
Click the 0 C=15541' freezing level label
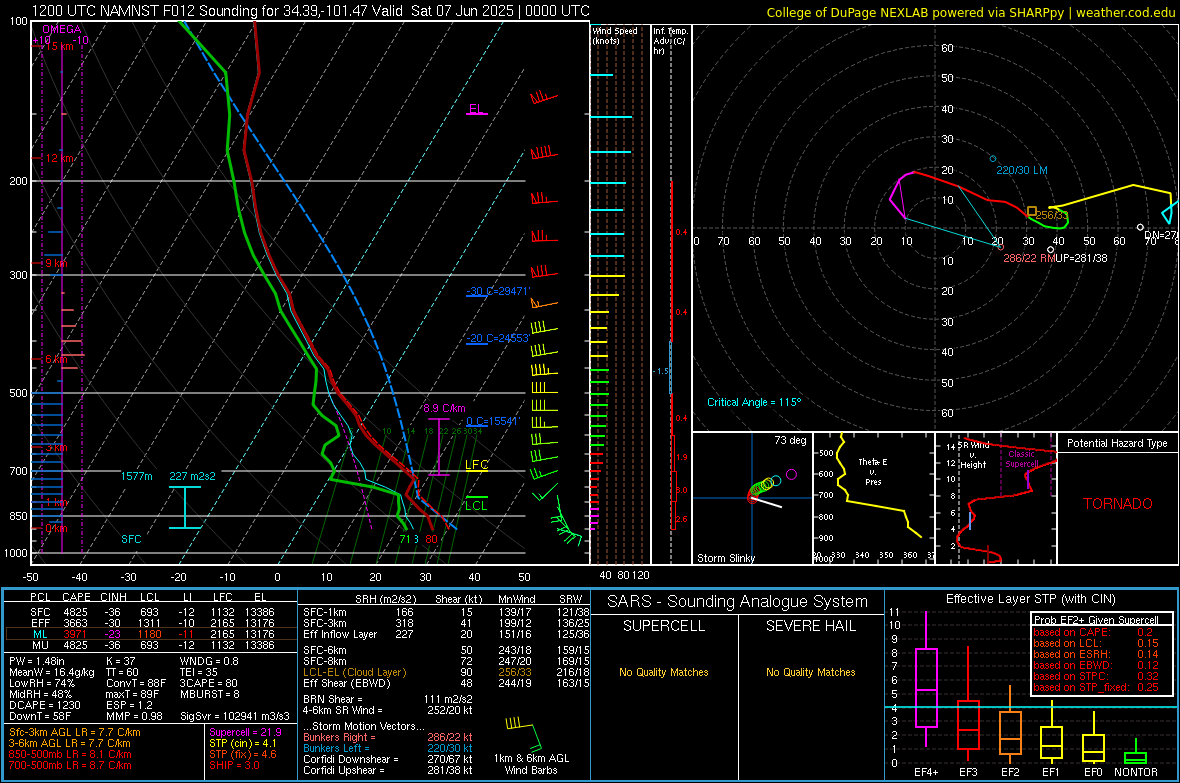492,422
